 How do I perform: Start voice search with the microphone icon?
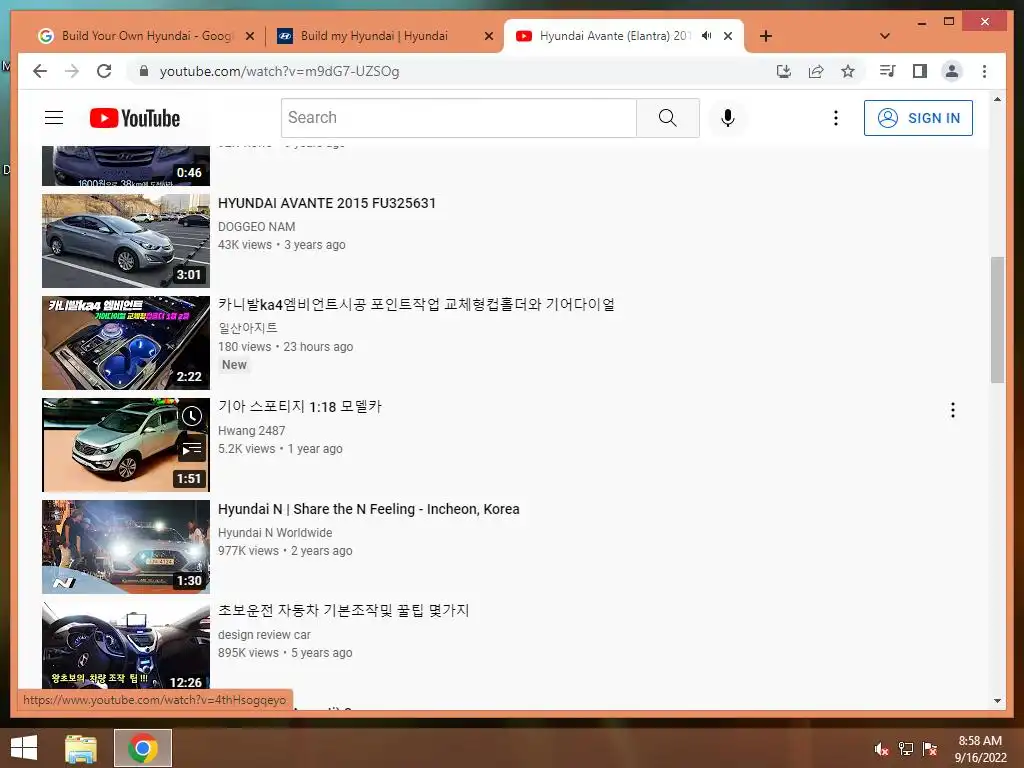728,118
